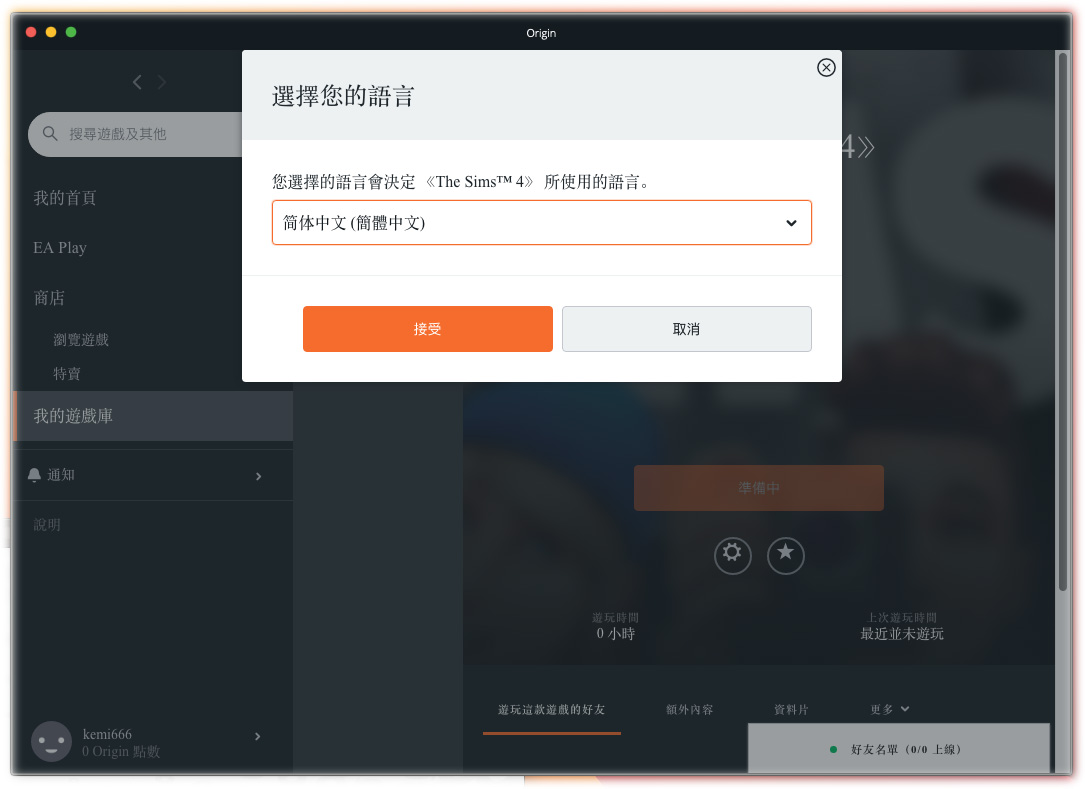Open 我的遊戲庫 in the sidebar

coord(153,416)
